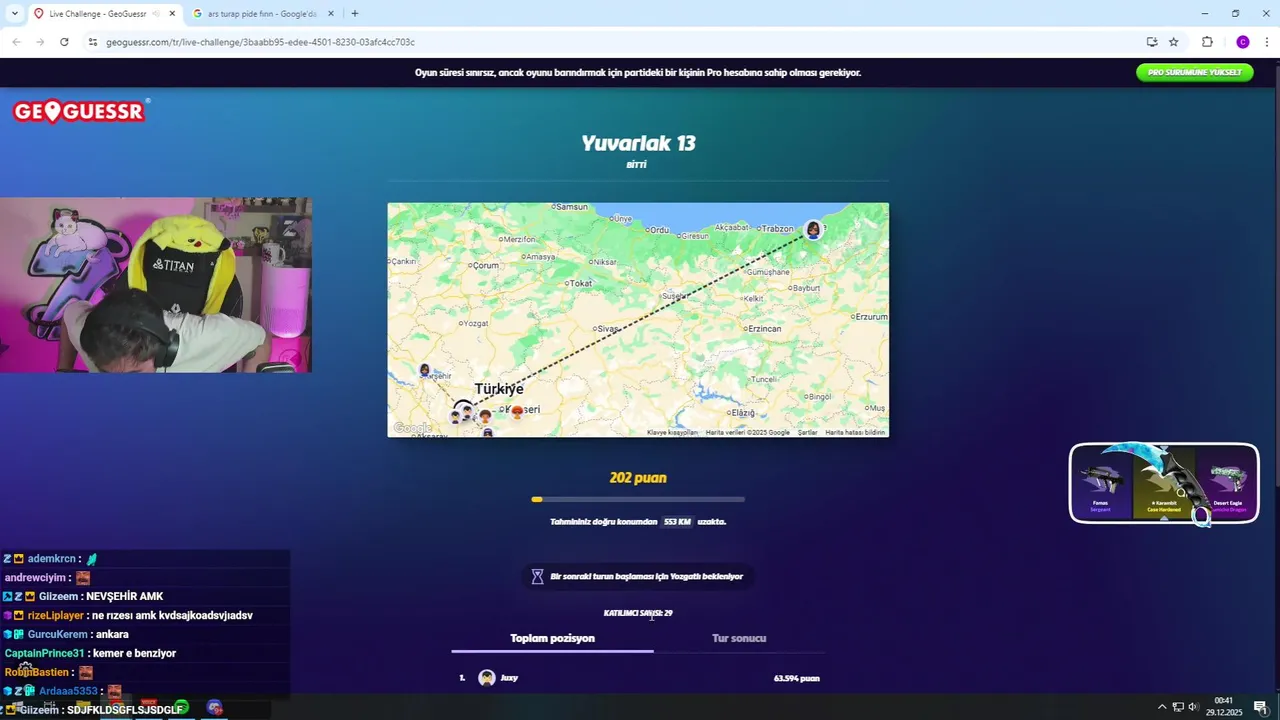Click the Karambit Case Hardened skin card
The image size is (1280, 720).
pos(1163,483)
